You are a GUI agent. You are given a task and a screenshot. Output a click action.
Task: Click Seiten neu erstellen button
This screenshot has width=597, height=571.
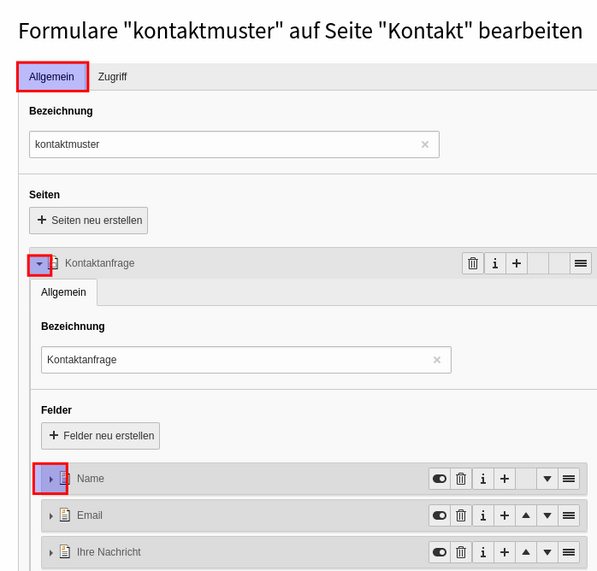point(88,220)
